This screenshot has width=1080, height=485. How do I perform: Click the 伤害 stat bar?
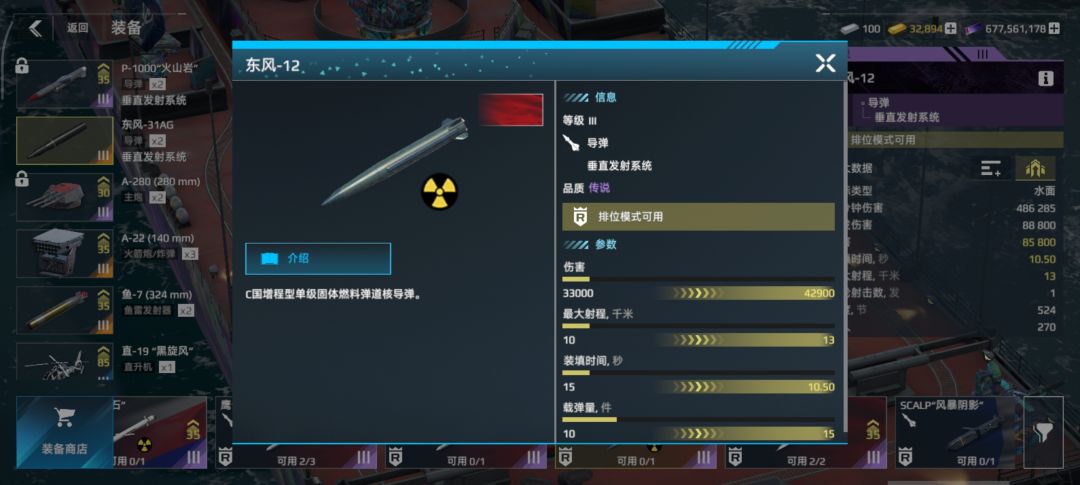coord(698,279)
